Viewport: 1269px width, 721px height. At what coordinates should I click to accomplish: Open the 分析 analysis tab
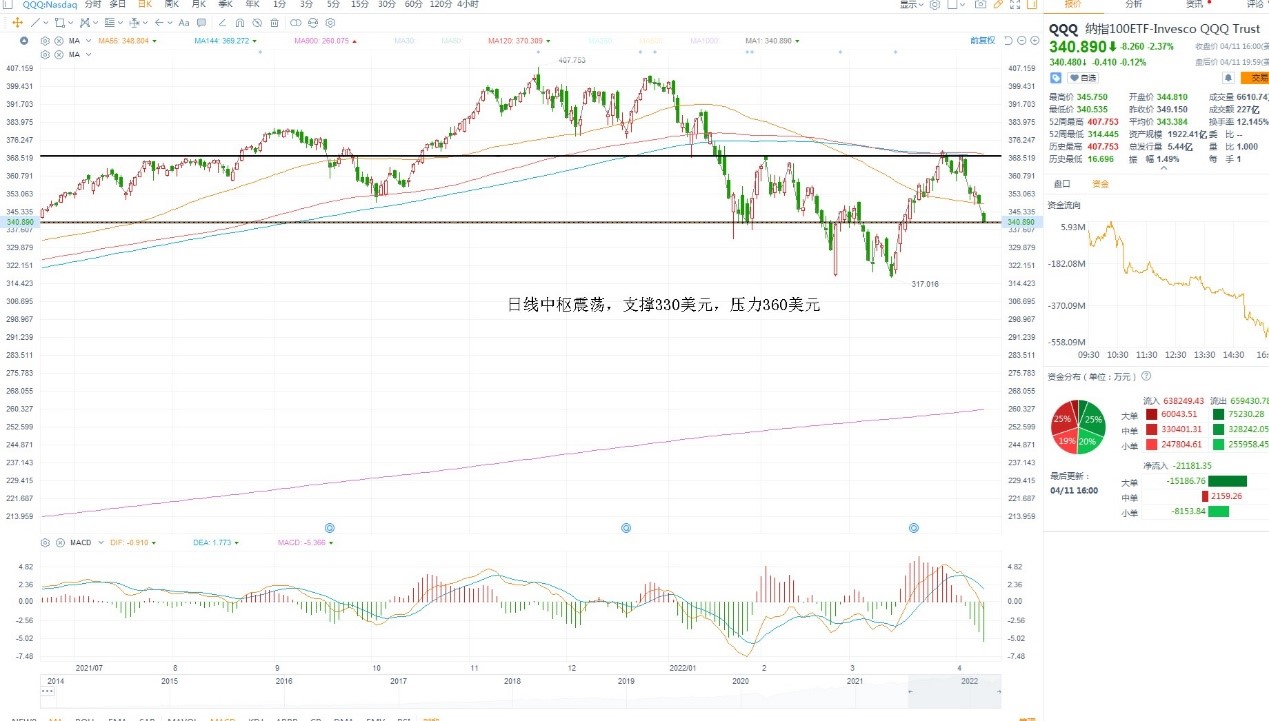coord(1133,5)
